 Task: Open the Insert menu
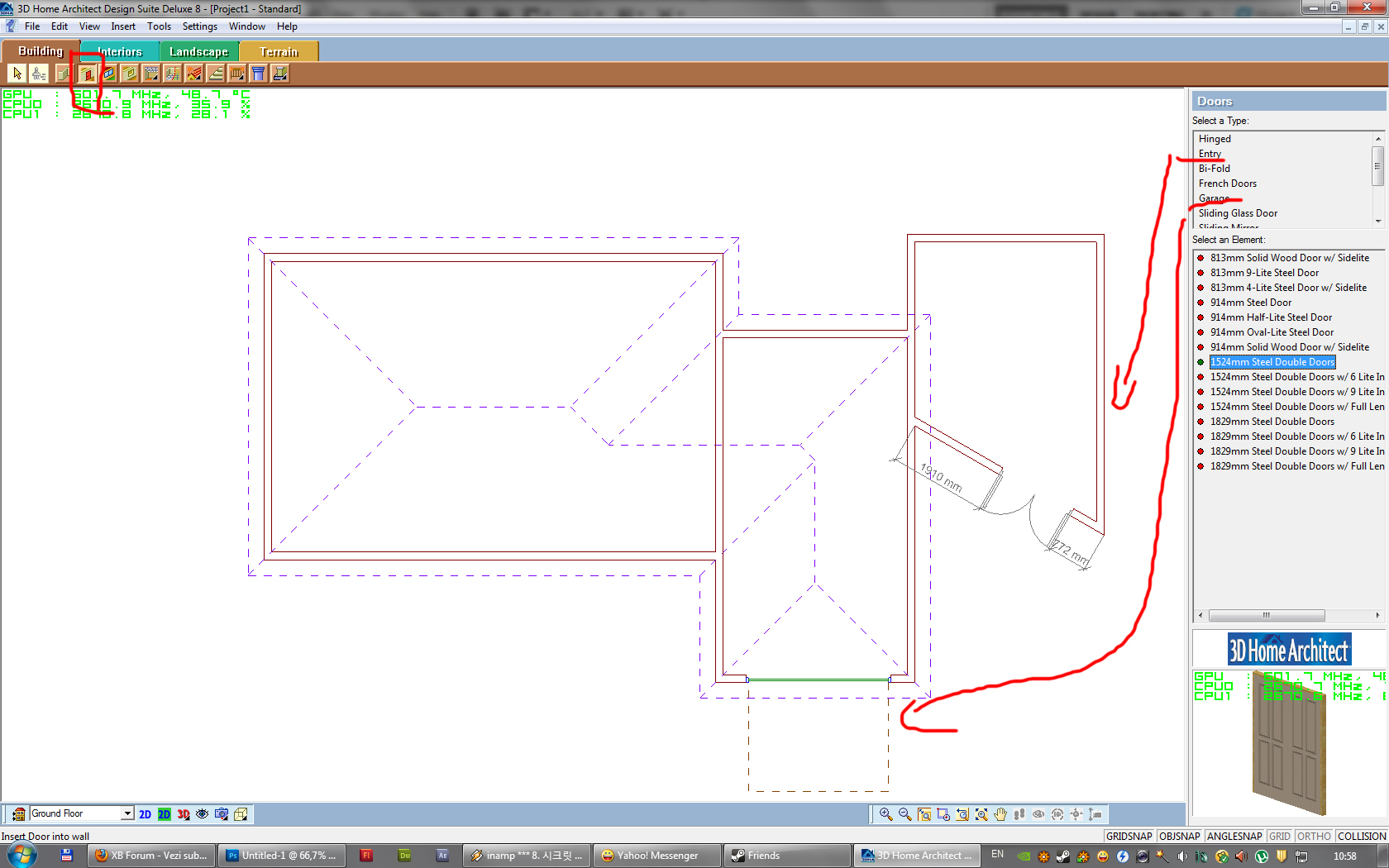click(123, 26)
